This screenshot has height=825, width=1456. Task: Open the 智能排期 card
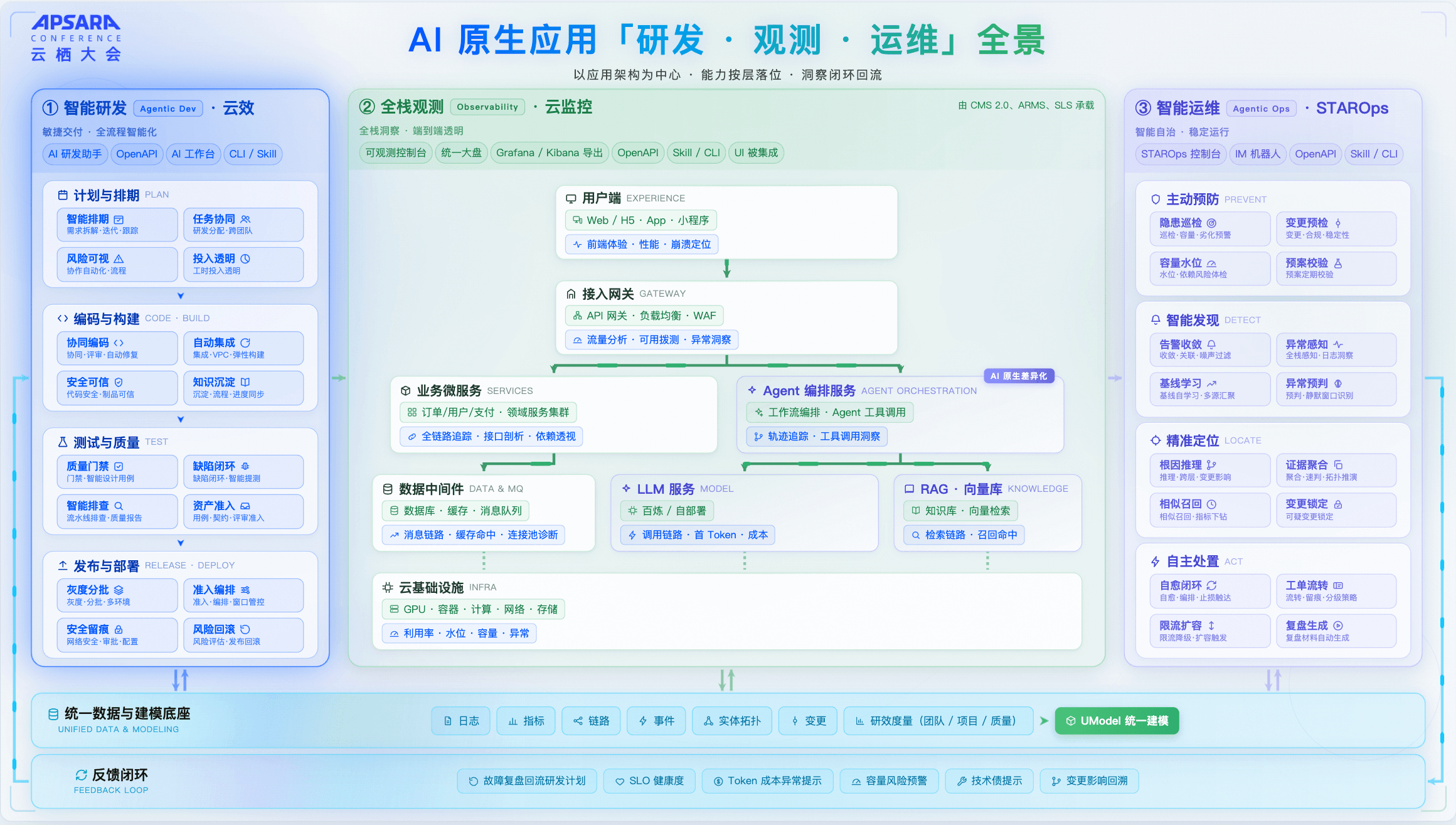[x=117, y=225]
